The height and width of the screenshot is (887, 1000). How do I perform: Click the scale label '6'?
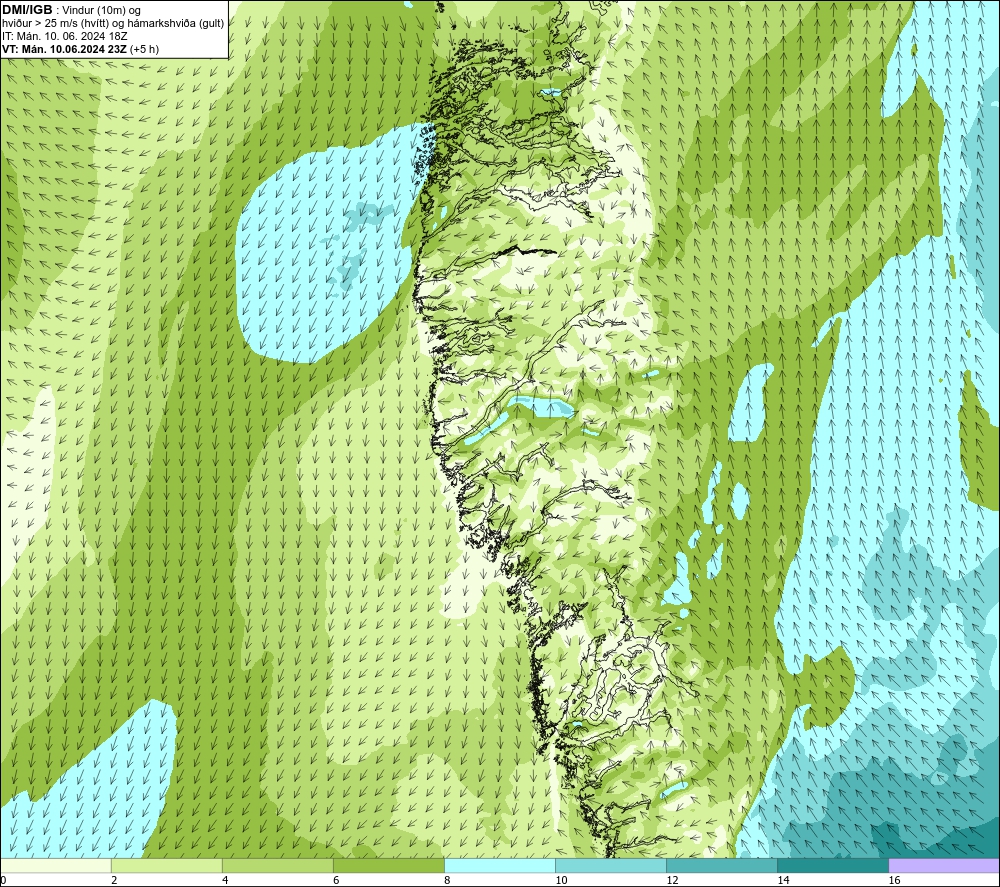(335, 881)
